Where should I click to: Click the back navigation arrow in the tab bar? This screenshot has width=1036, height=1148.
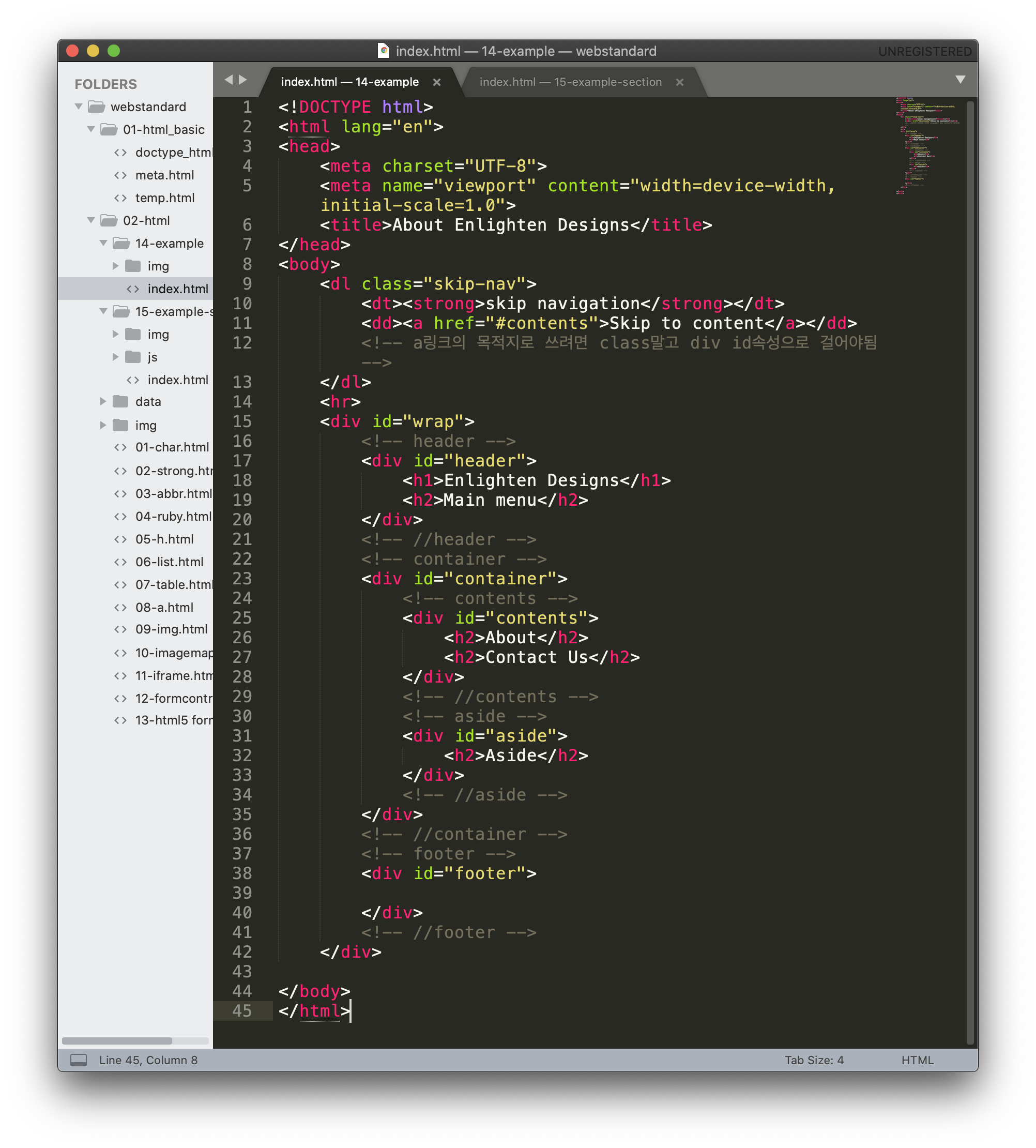pyautogui.click(x=228, y=80)
